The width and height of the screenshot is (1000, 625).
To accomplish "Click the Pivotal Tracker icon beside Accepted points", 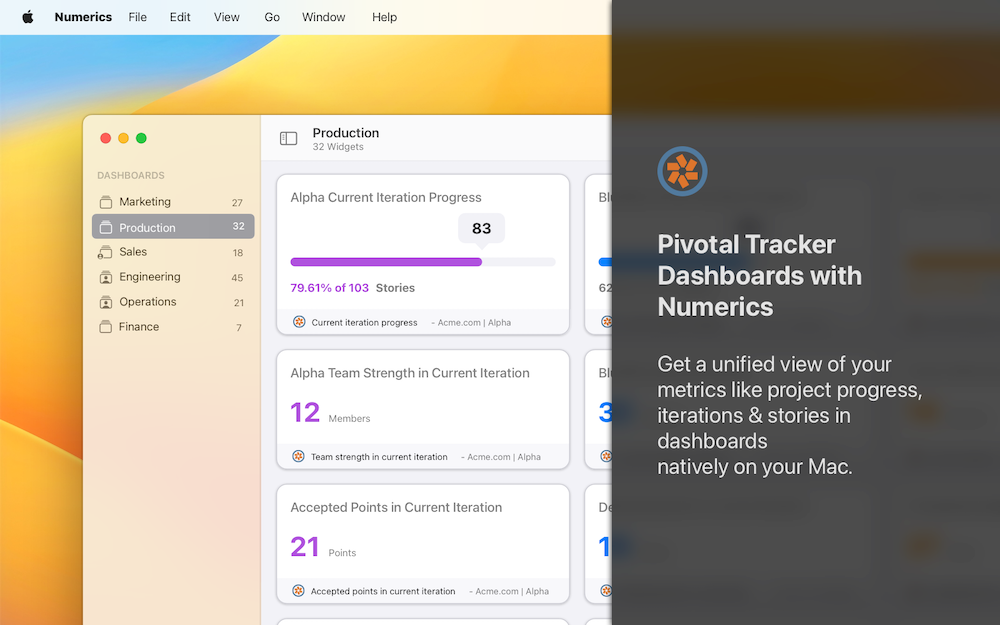I will coord(298,591).
